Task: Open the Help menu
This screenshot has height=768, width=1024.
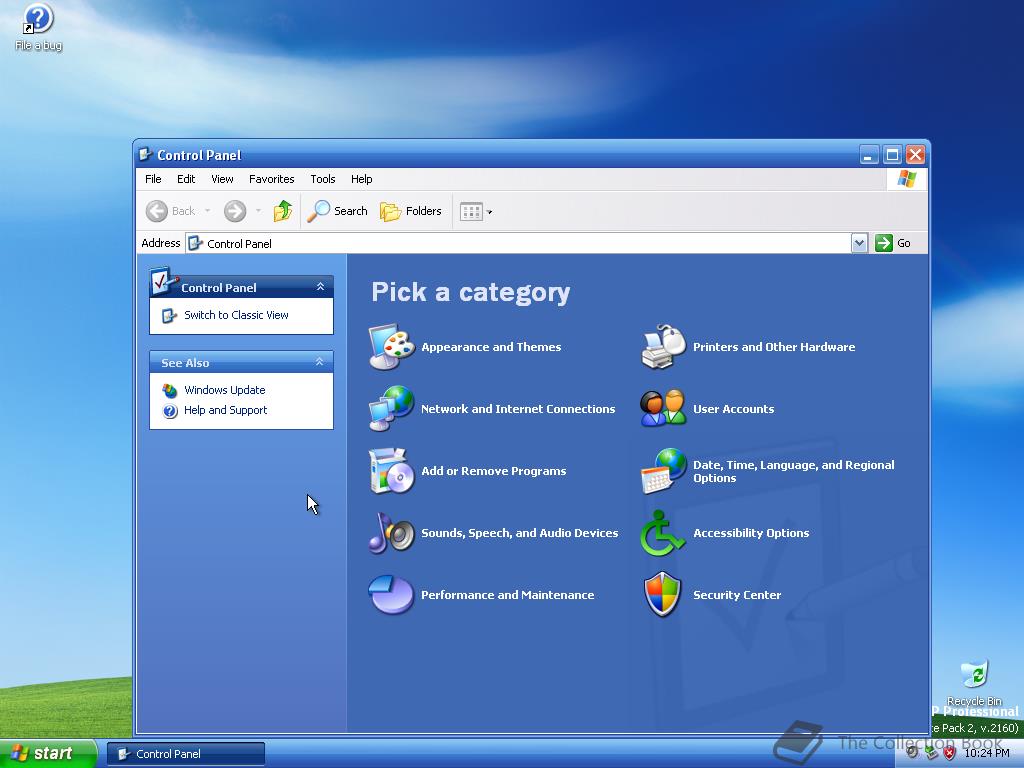Action: [x=361, y=179]
